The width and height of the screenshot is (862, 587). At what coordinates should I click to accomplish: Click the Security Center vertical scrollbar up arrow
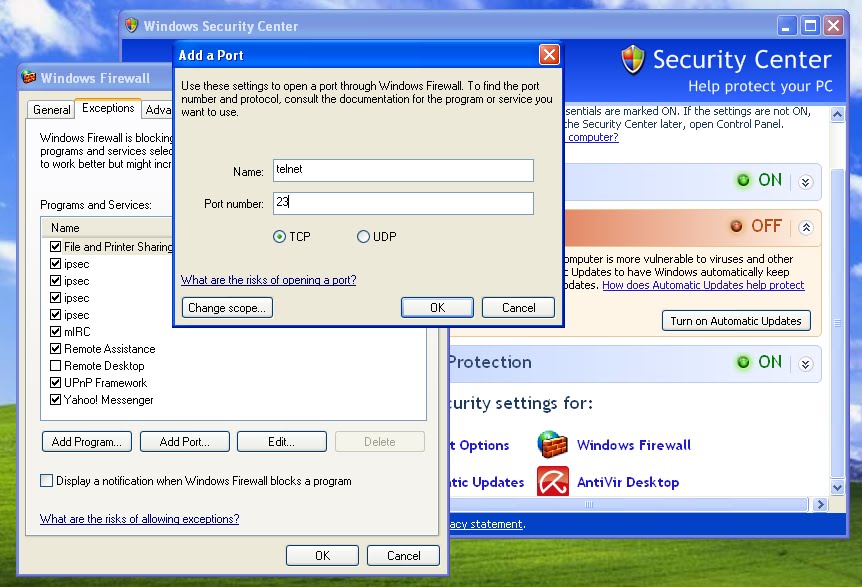point(837,114)
